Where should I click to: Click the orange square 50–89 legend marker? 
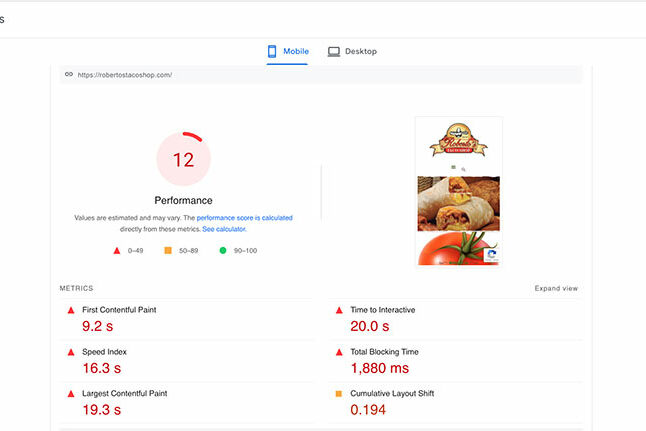point(169,251)
